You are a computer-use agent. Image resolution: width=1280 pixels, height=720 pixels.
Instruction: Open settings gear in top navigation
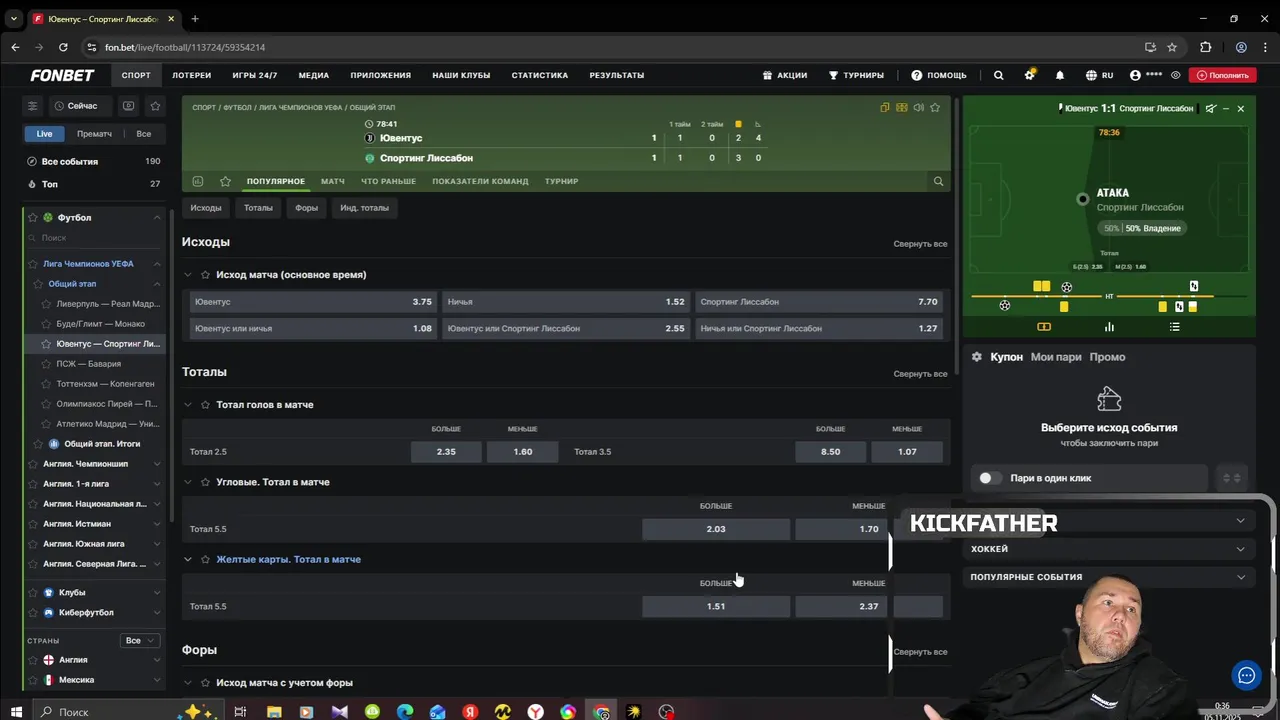(x=1029, y=75)
